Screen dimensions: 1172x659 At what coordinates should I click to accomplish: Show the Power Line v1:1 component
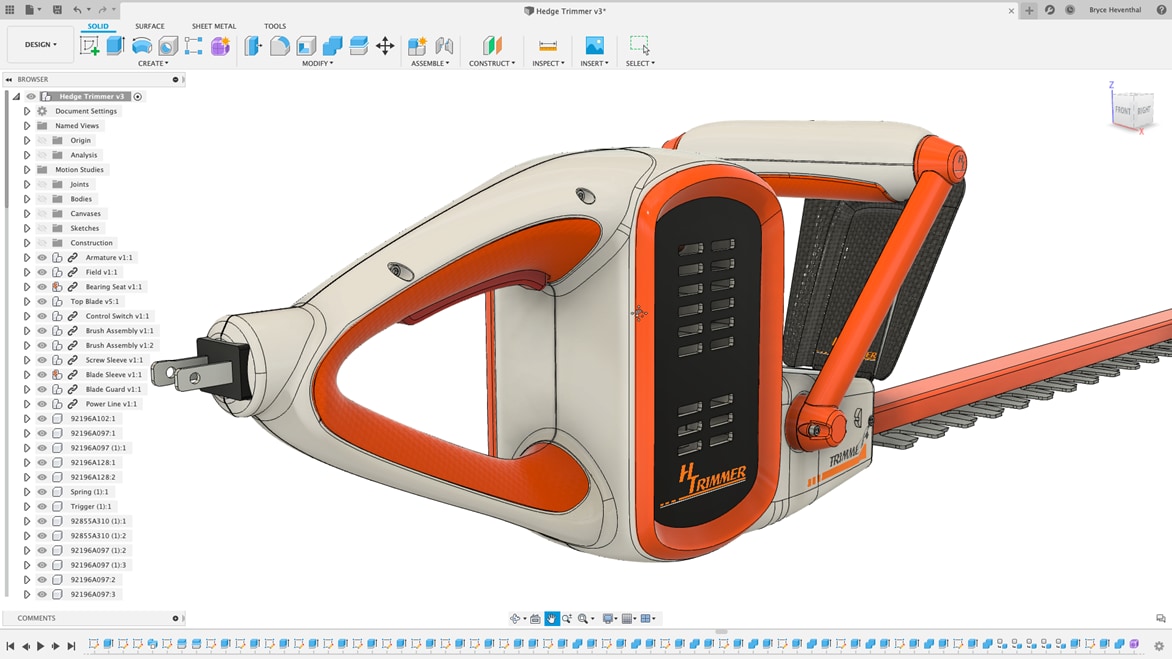[x=40, y=404]
